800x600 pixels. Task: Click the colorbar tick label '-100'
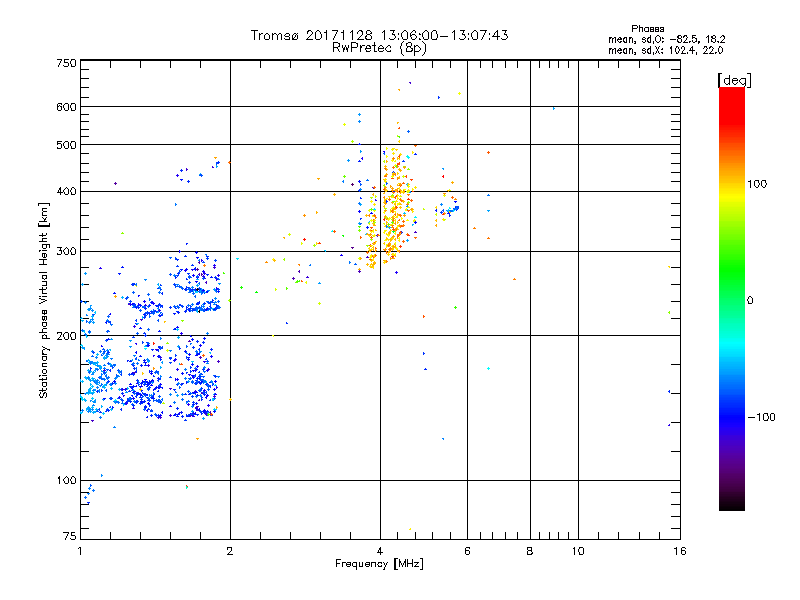tap(761, 417)
